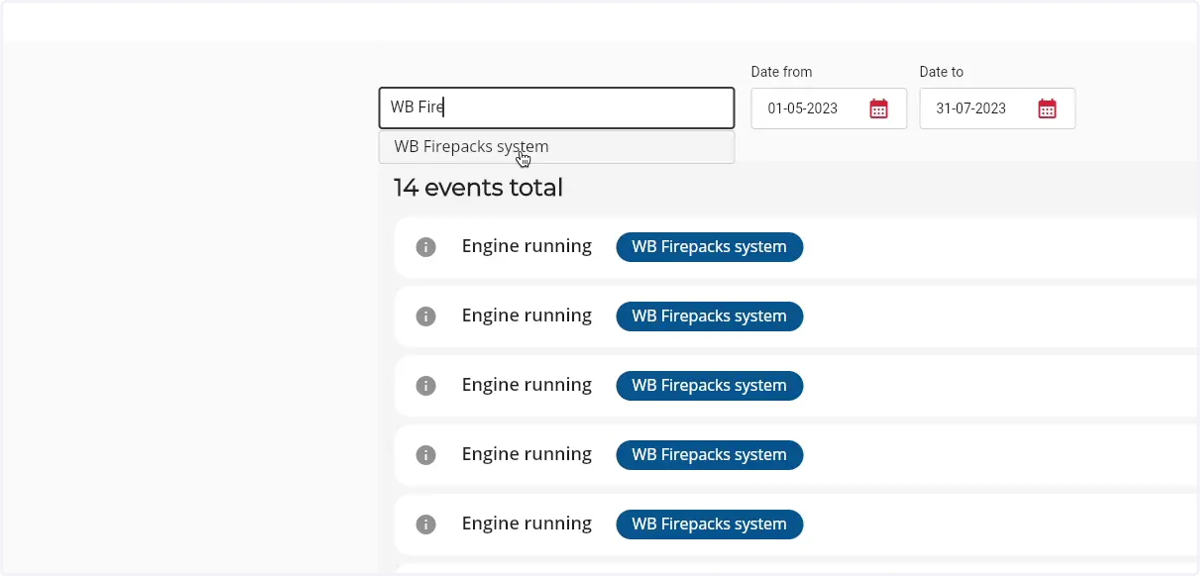This screenshot has width=1200, height=576.
Task: Click WB Firepacks system tag on fifth event
Action: tap(709, 524)
